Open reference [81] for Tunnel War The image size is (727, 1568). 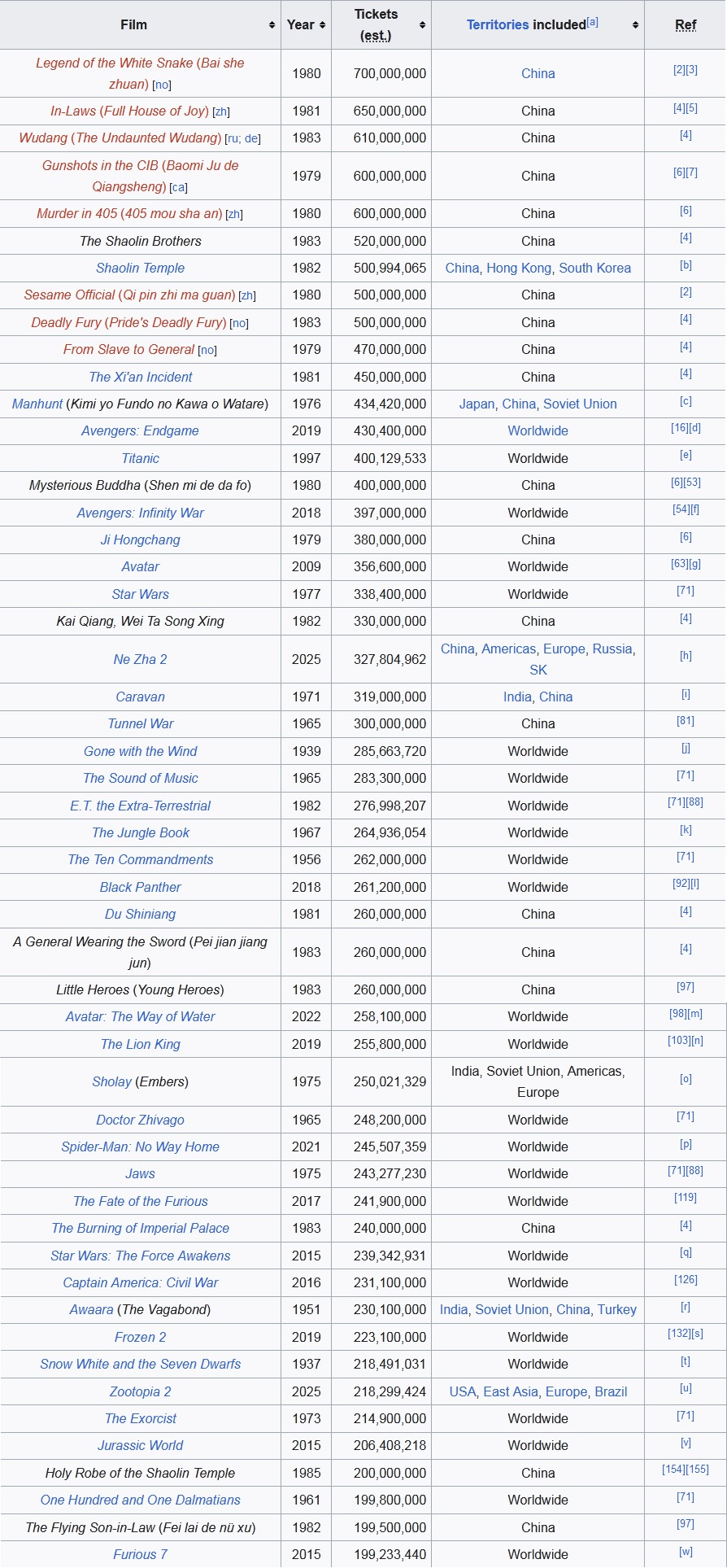[x=686, y=720]
